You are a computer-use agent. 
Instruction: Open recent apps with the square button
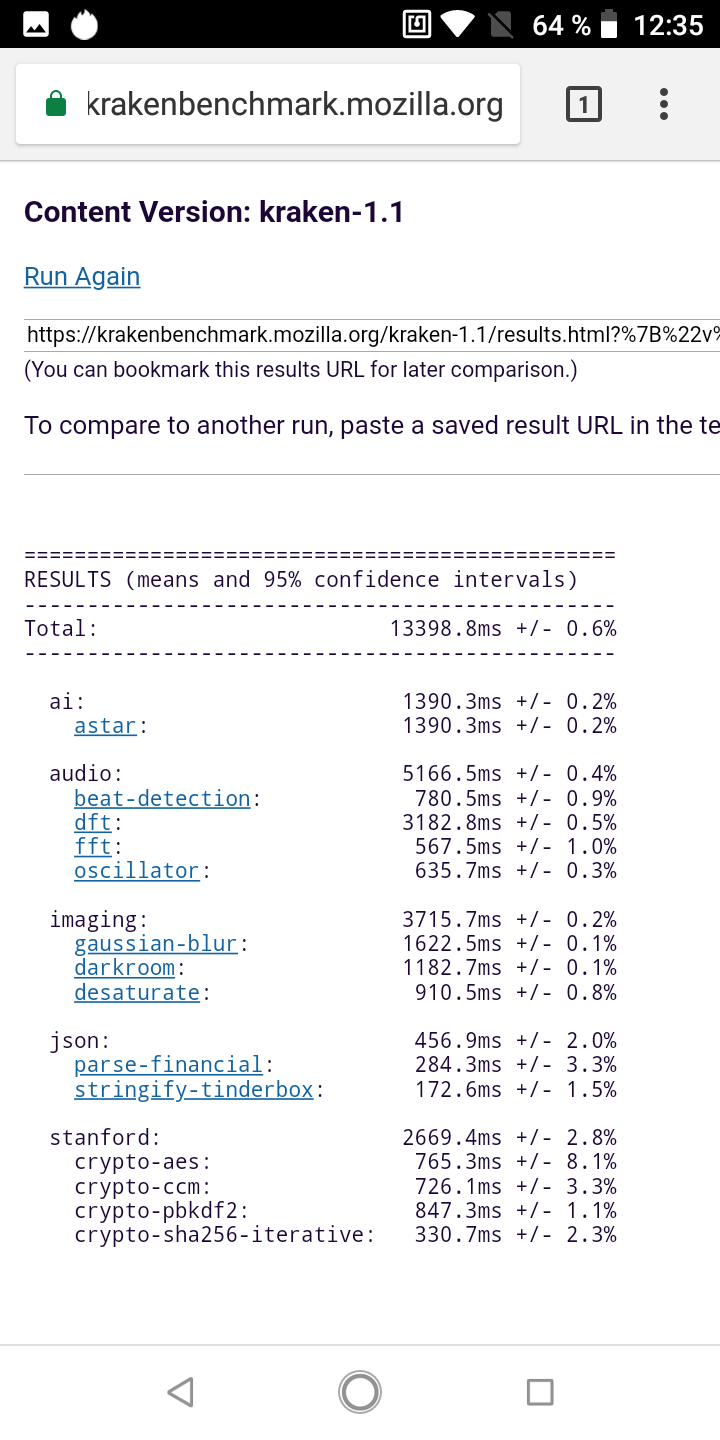(540, 1391)
